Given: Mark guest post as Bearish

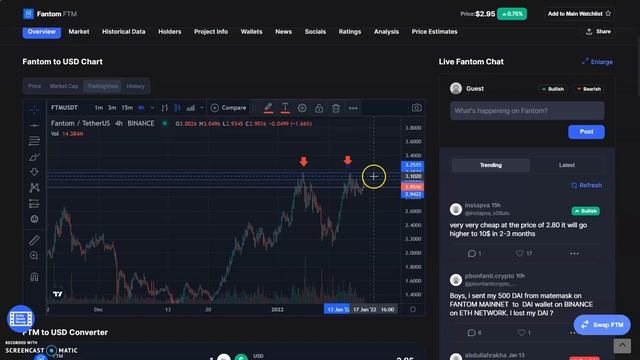Looking at the screenshot, I should click(589, 89).
